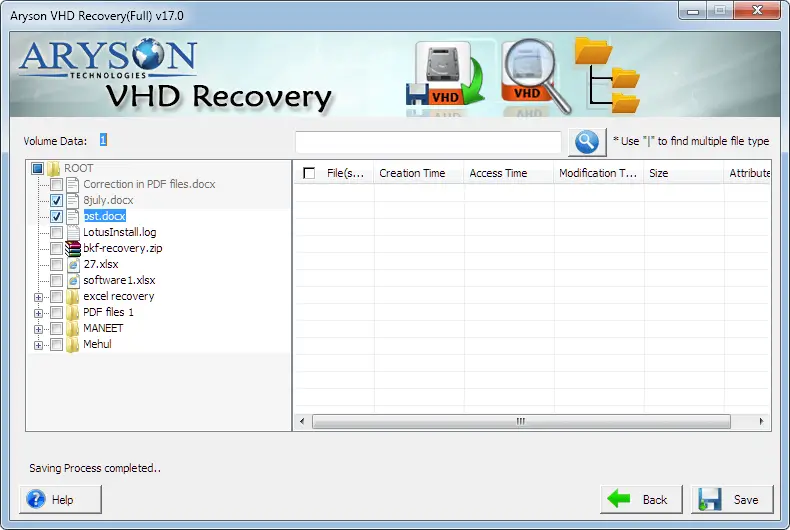Go back with the Back button
The image size is (790, 530).
tap(641, 499)
